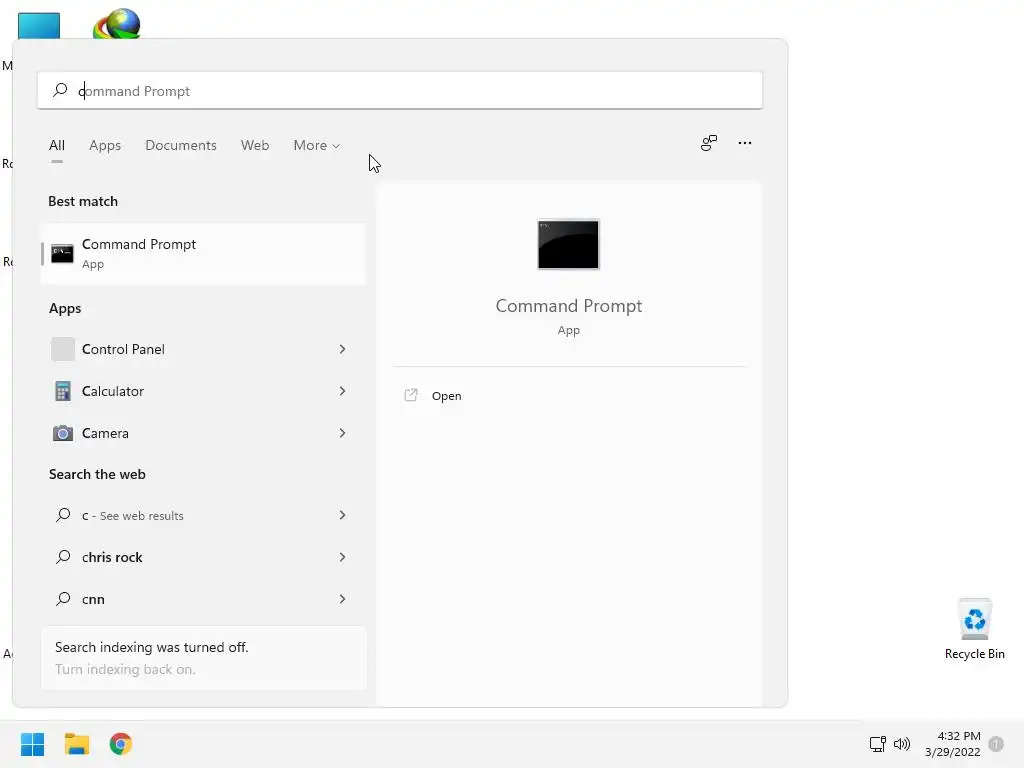Click magnifier icon beside 'c - See web results'
1024x768 pixels.
[63, 515]
